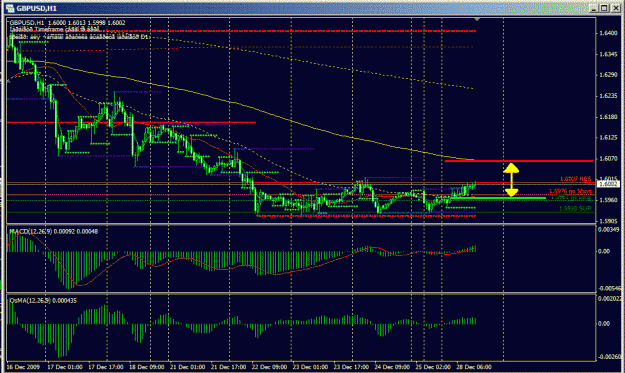Click the 1.5930 SUP level label
This screenshot has width=625, height=373.
click(x=575, y=208)
